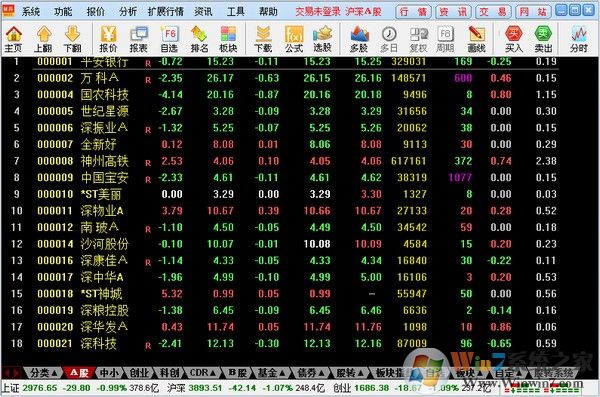Screen dimensions: 600x397
Task: Select the 国农科技 stock row
Action: point(279,95)
